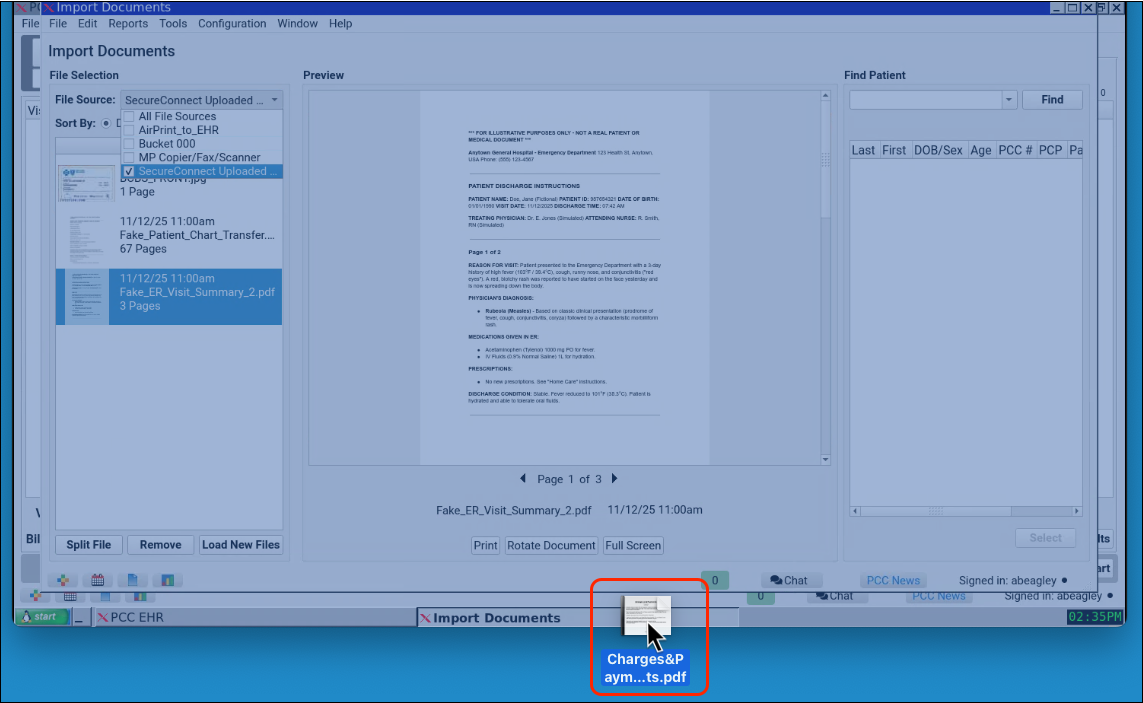This screenshot has width=1143, height=703.
Task: Click the bar chart icon in Import Documents footer
Action: [168, 580]
